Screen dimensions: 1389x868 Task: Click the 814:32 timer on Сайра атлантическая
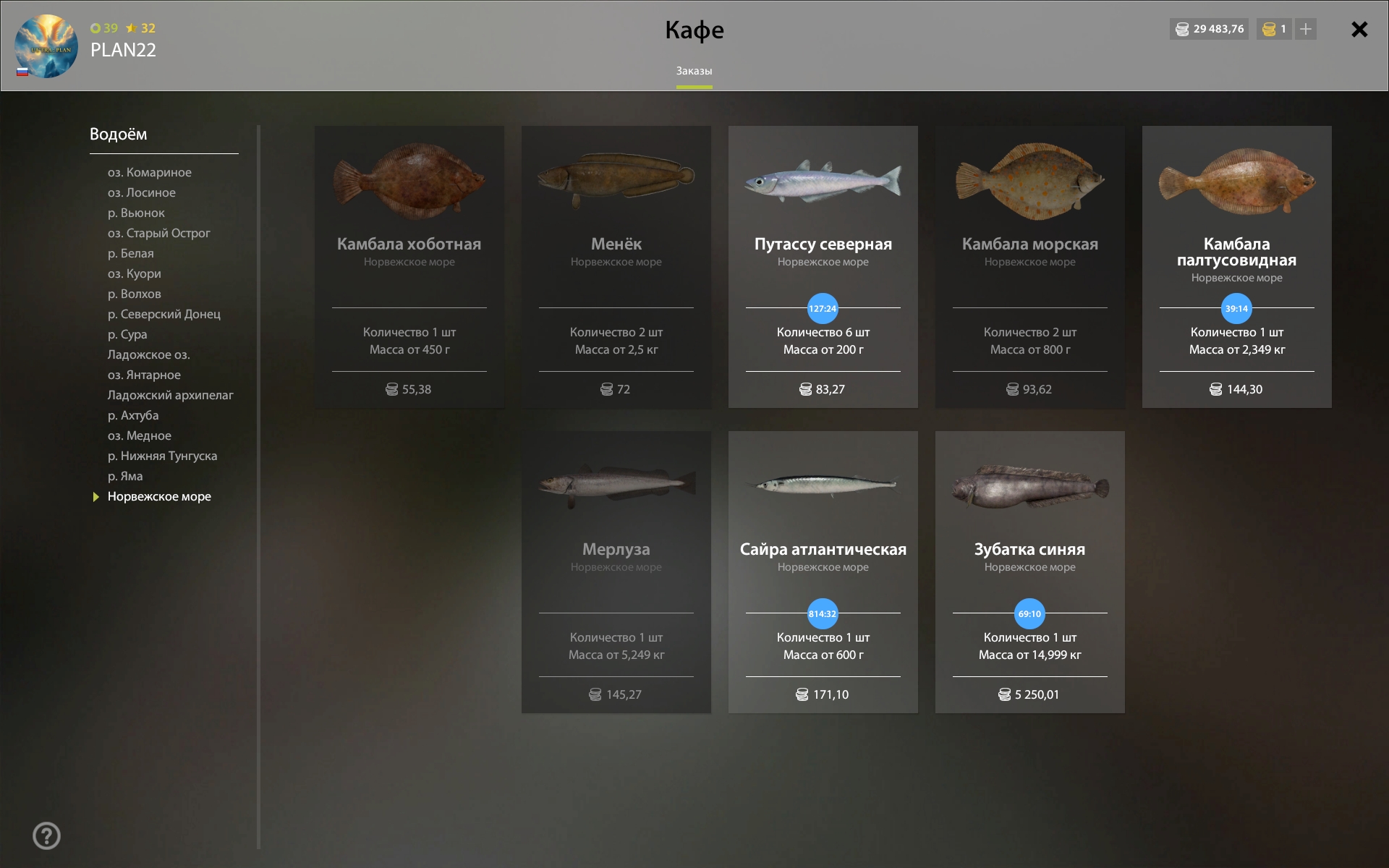coord(823,613)
